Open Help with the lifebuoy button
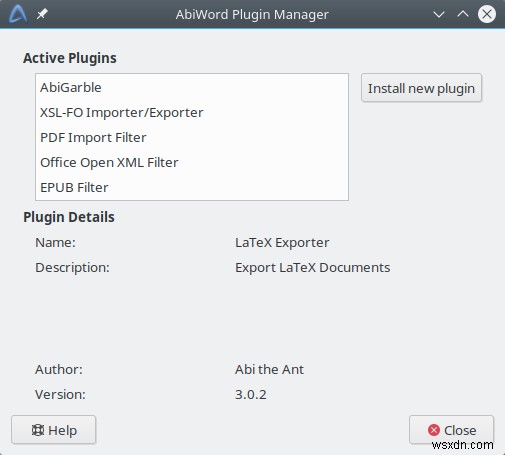The image size is (505, 455). 54,430
